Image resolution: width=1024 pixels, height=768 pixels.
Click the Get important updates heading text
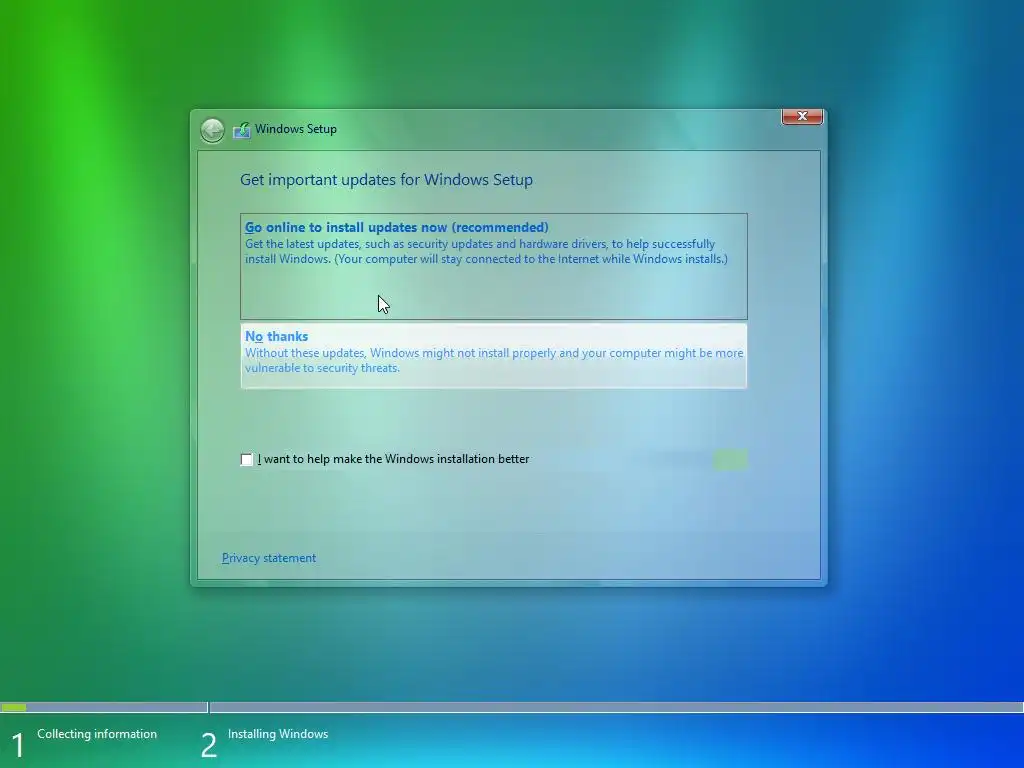pos(387,180)
